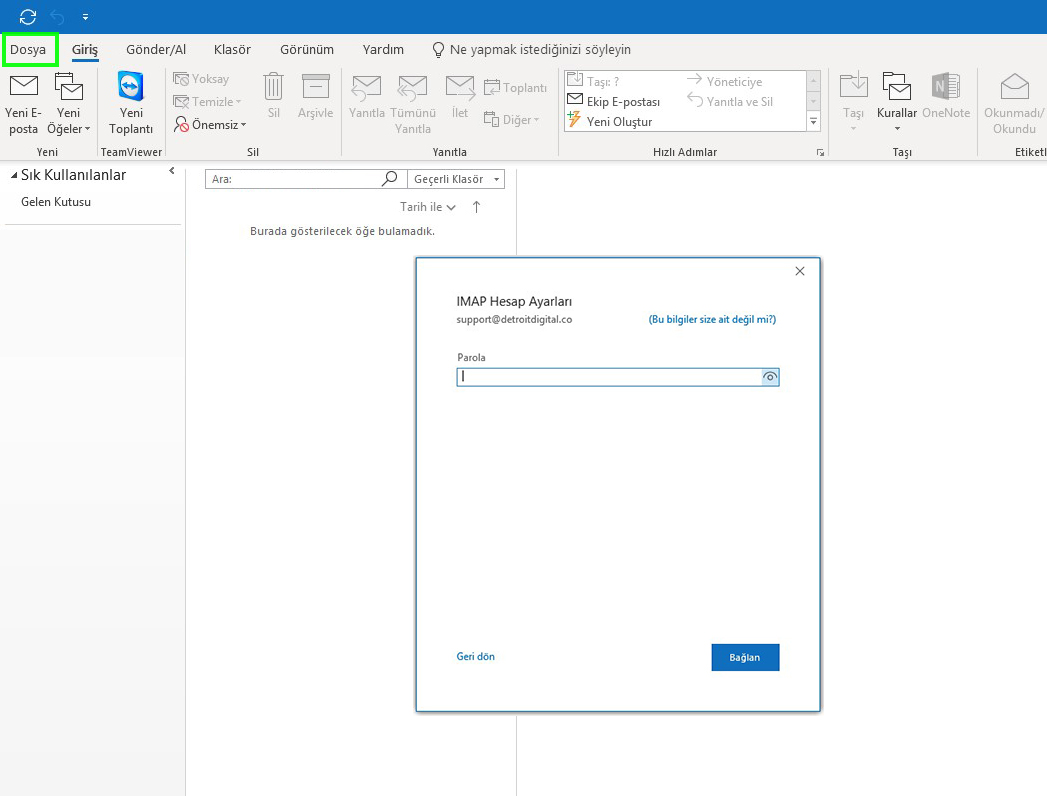Create a new email with Yeni E-posta
Image resolution: width=1047 pixels, height=796 pixels.
click(x=23, y=102)
